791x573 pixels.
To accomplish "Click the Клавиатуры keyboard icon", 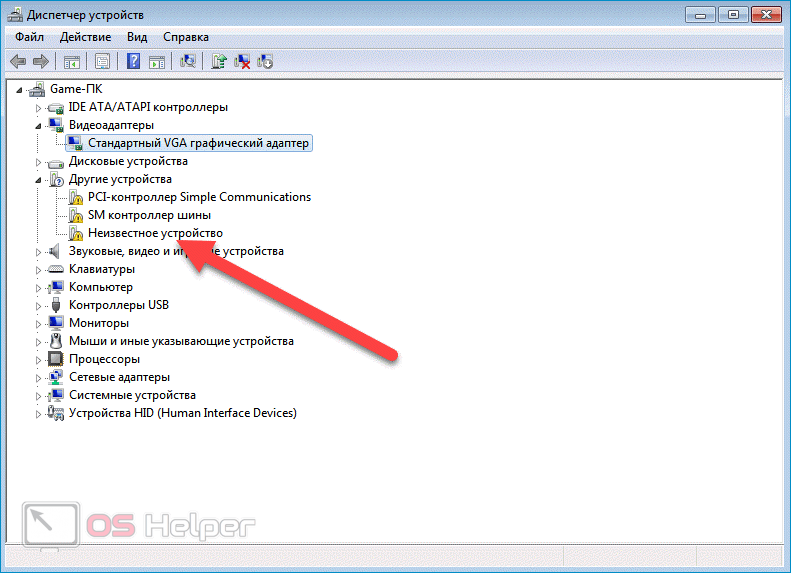I will tap(55, 269).
